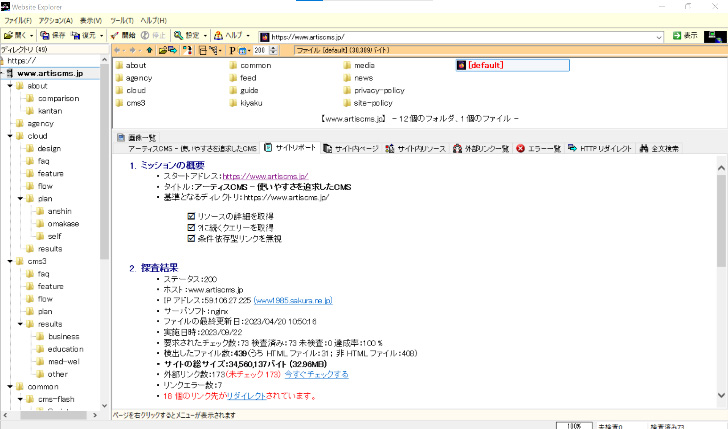Collapse the cms-flash tree node
Viewport: 728px width, 429px height.
[20, 399]
